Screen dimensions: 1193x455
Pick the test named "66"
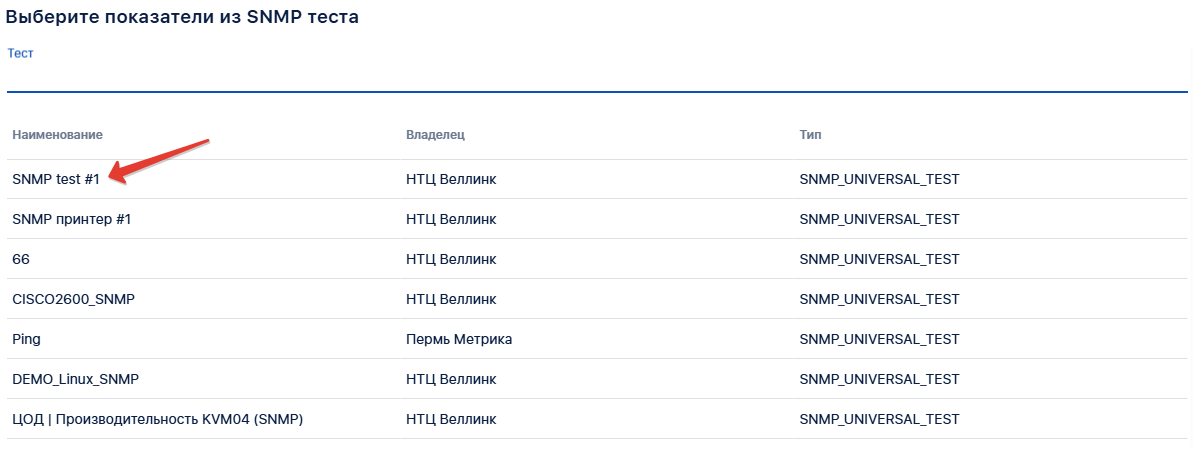(x=21, y=259)
